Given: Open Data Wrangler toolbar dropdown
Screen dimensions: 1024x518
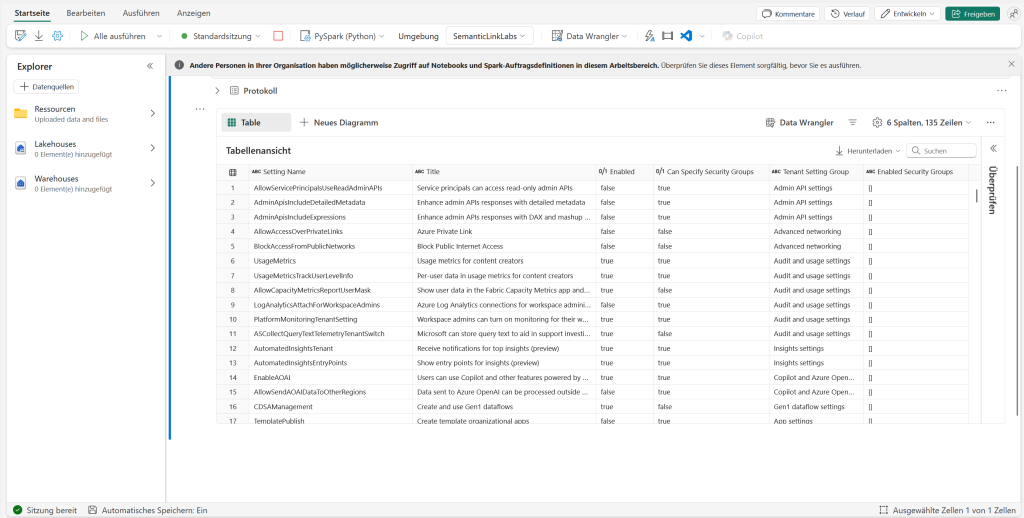Looking at the screenshot, I should [x=590, y=36].
